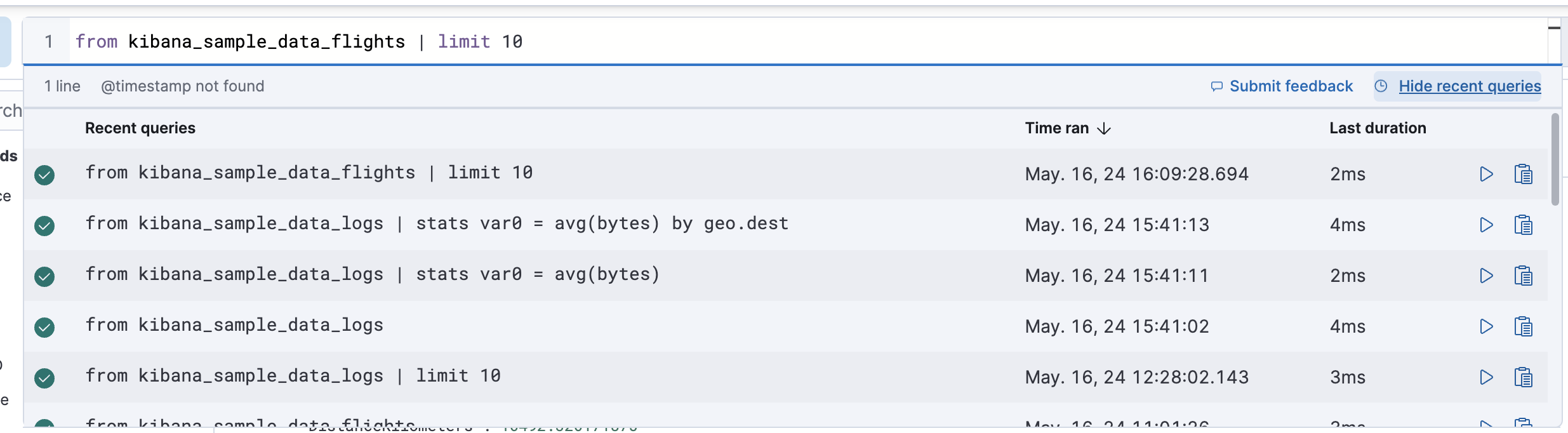This screenshot has width=1568, height=433.
Task: Copy the logs limit 10 query
Action: pyautogui.click(x=1524, y=376)
